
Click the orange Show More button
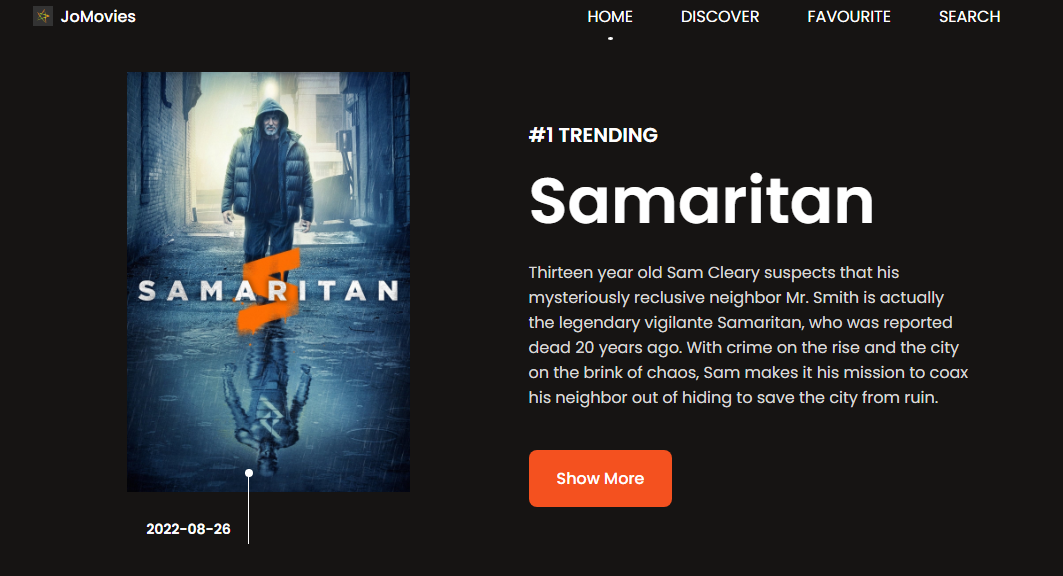[x=600, y=478]
